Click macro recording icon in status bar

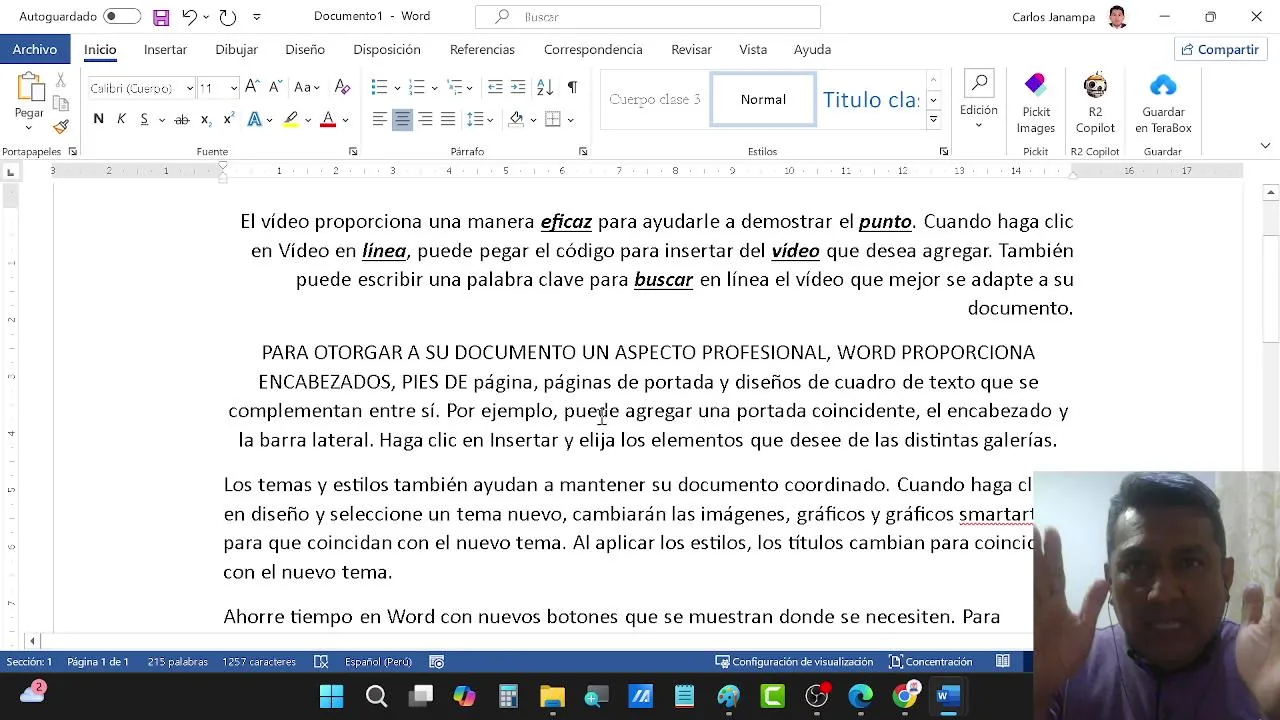[437, 662]
